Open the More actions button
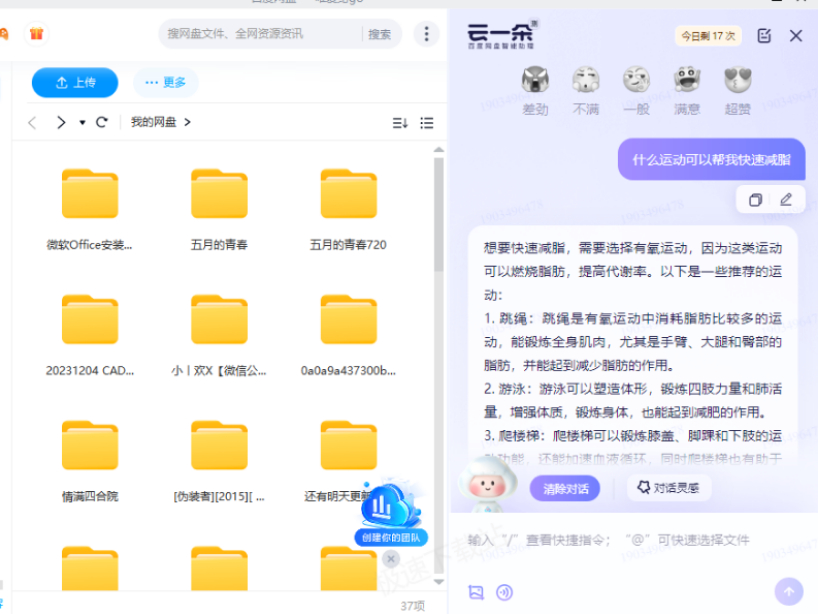 pyautogui.click(x=166, y=82)
